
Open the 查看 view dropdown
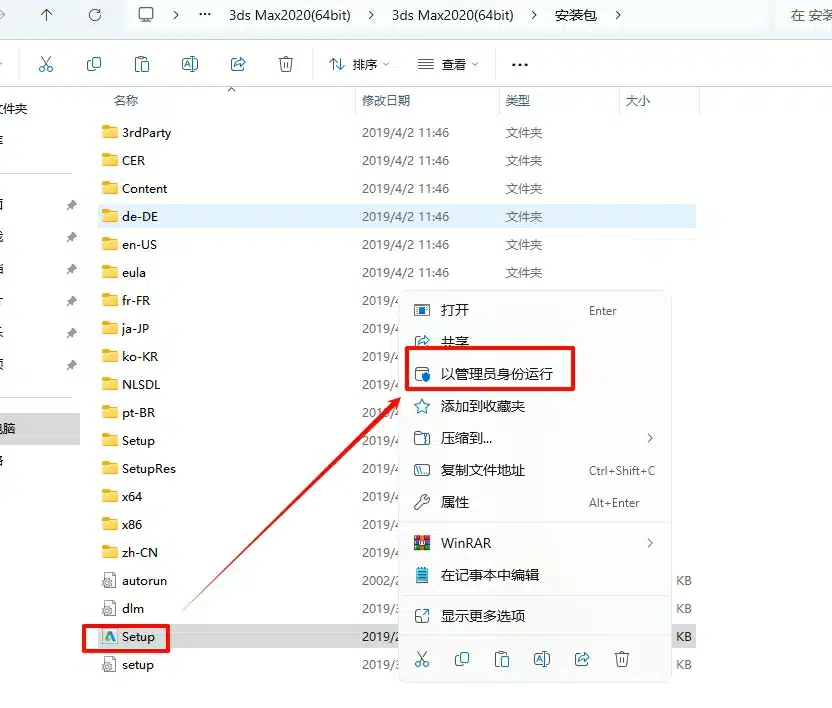(x=448, y=64)
